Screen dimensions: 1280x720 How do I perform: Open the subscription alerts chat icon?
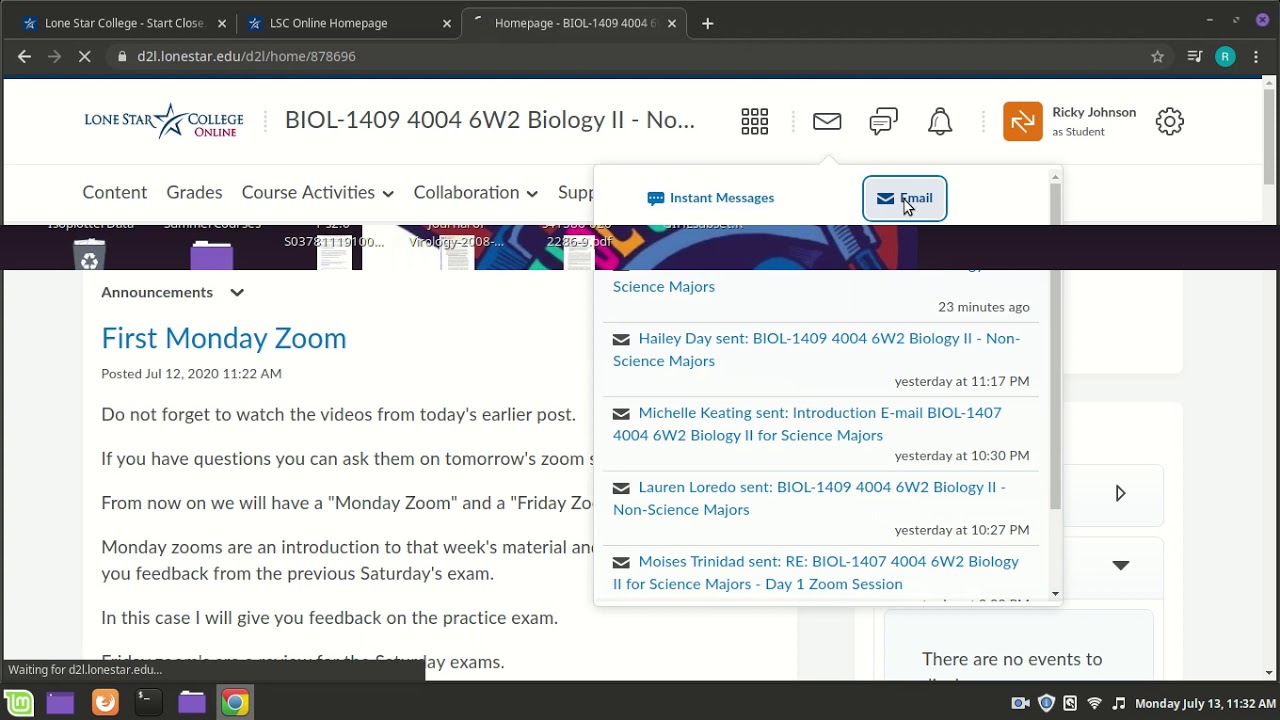click(x=883, y=122)
